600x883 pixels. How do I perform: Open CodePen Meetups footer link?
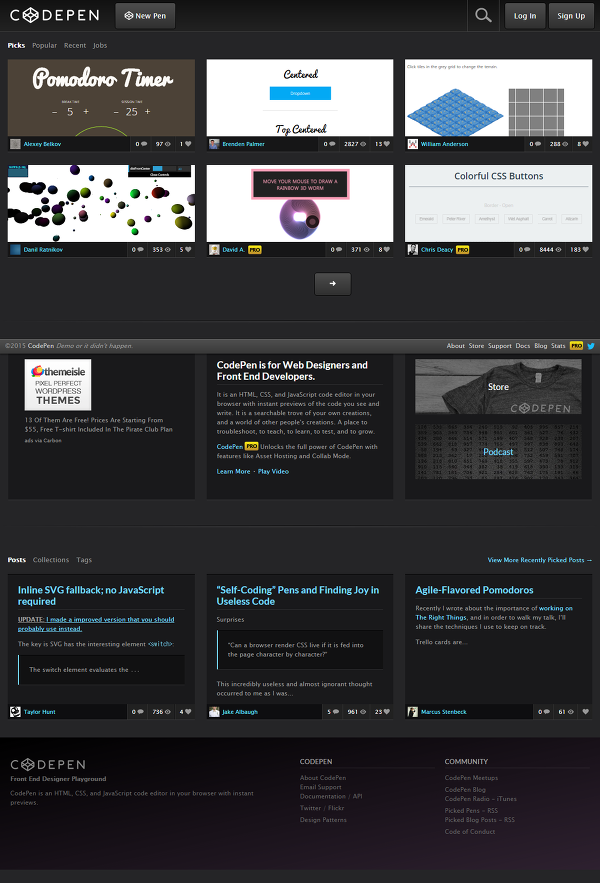[471, 778]
